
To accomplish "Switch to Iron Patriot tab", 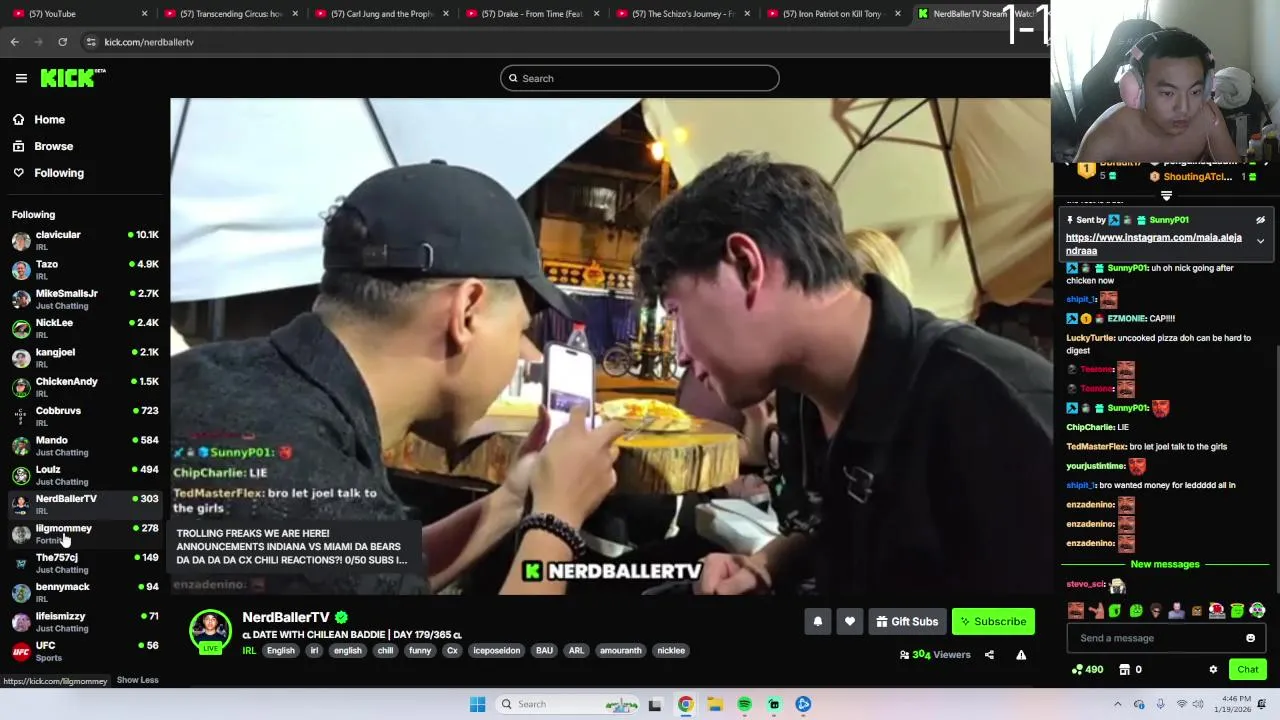I will tap(834, 14).
